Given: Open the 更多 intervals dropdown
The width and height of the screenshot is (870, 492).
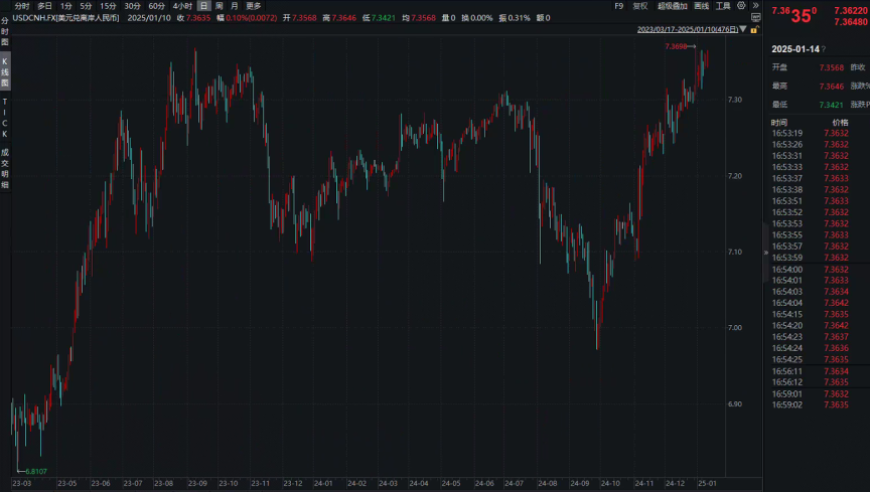Looking at the screenshot, I should (x=254, y=6).
